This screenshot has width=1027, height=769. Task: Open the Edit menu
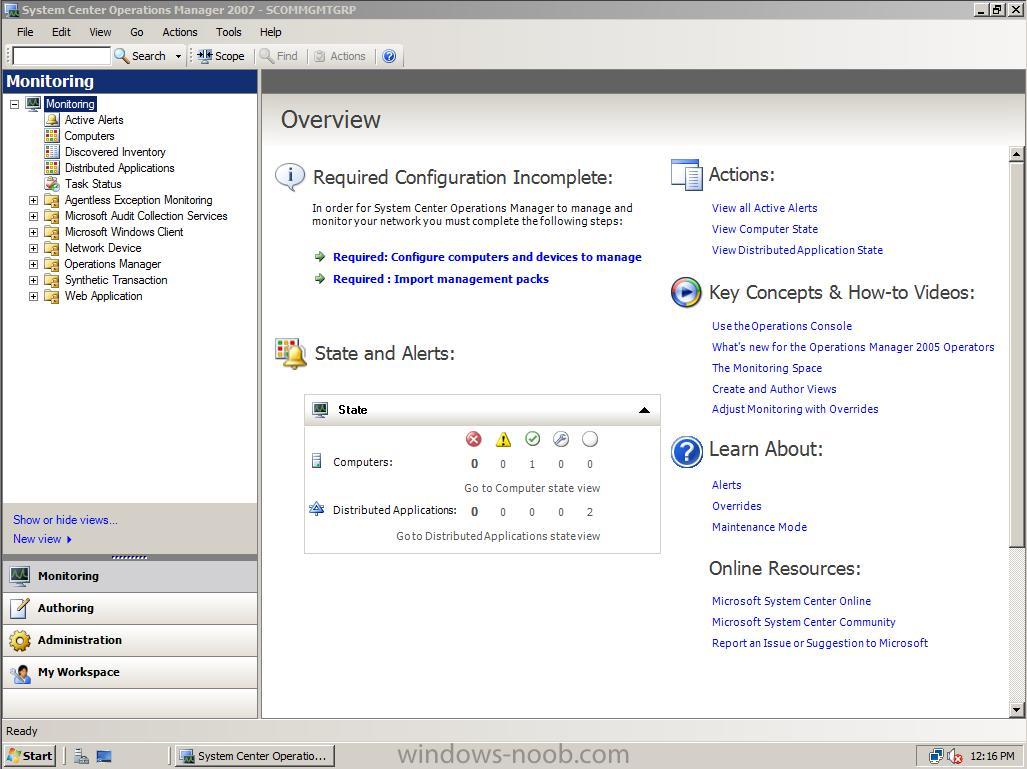click(x=61, y=32)
